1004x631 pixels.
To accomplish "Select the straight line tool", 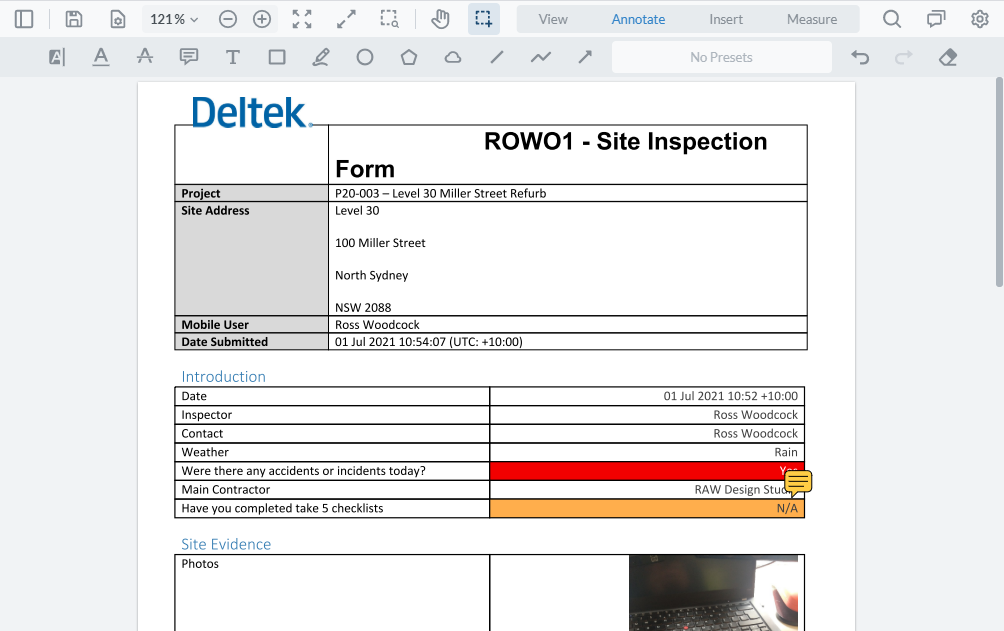I will click(497, 58).
